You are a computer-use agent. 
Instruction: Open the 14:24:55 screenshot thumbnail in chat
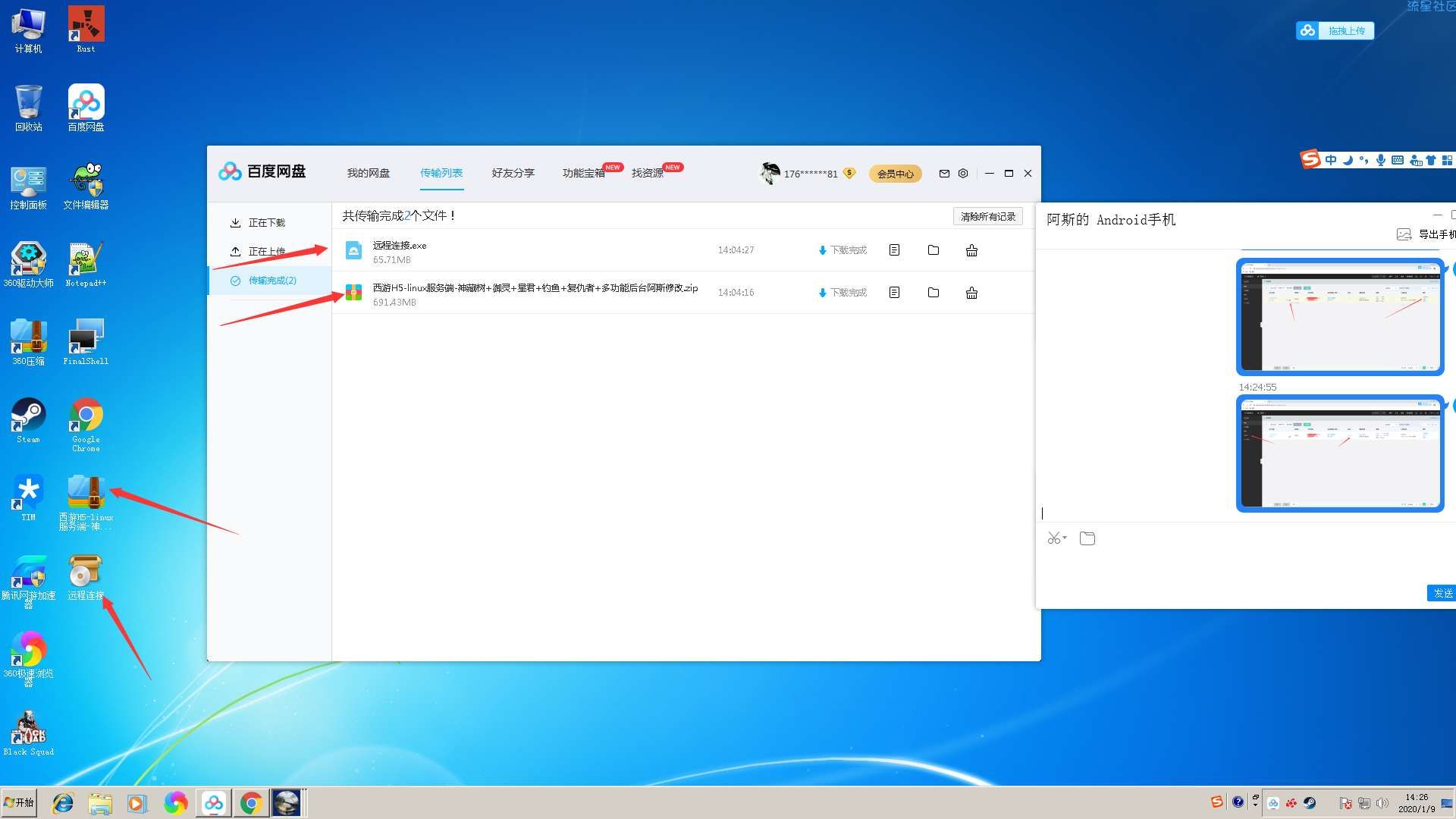click(x=1340, y=453)
